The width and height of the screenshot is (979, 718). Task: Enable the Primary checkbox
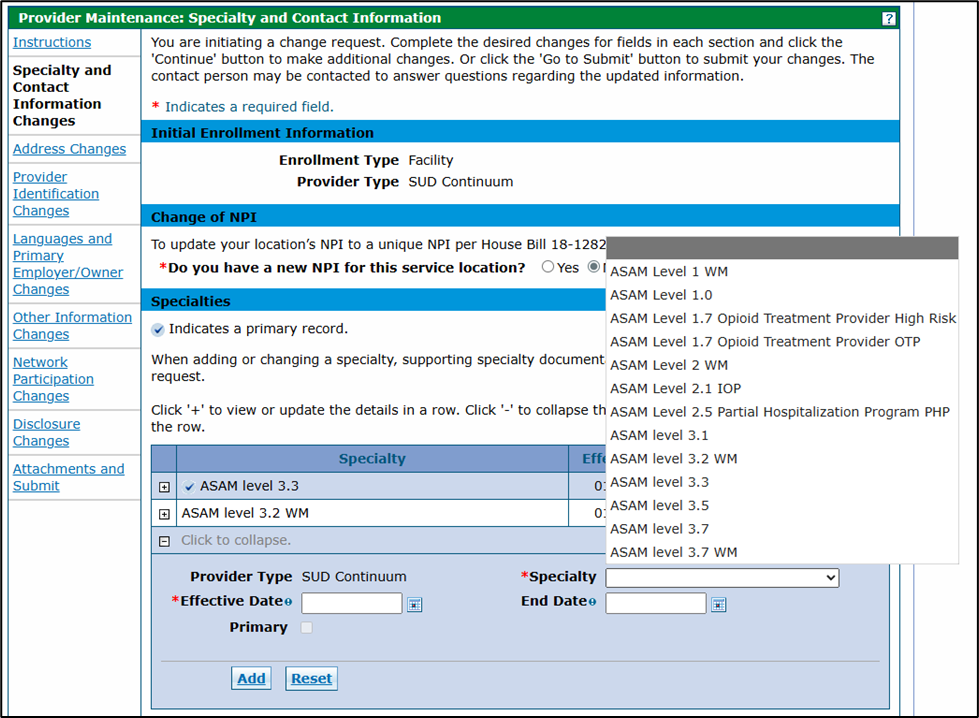(x=309, y=627)
